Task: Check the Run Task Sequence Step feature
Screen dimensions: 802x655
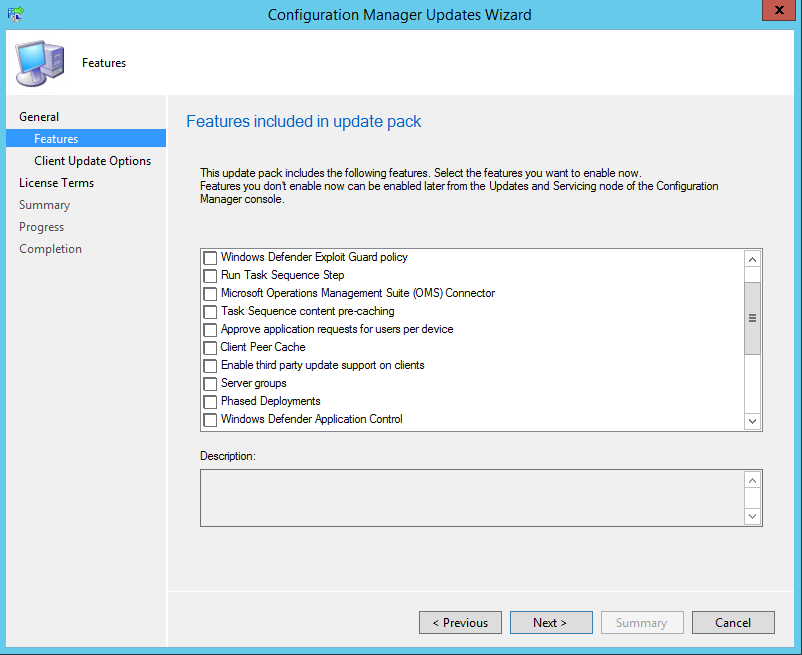Action: point(210,276)
